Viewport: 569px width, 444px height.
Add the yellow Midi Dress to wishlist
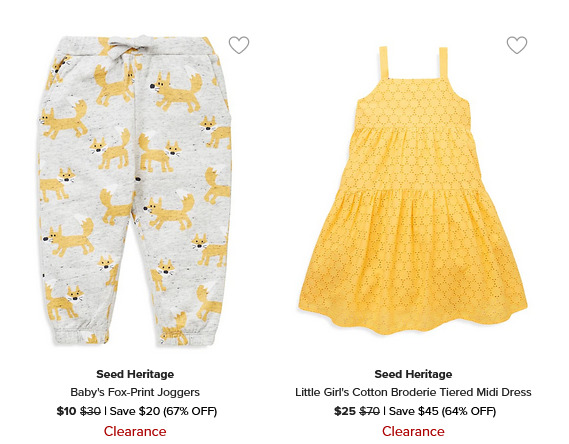pyautogui.click(x=517, y=45)
